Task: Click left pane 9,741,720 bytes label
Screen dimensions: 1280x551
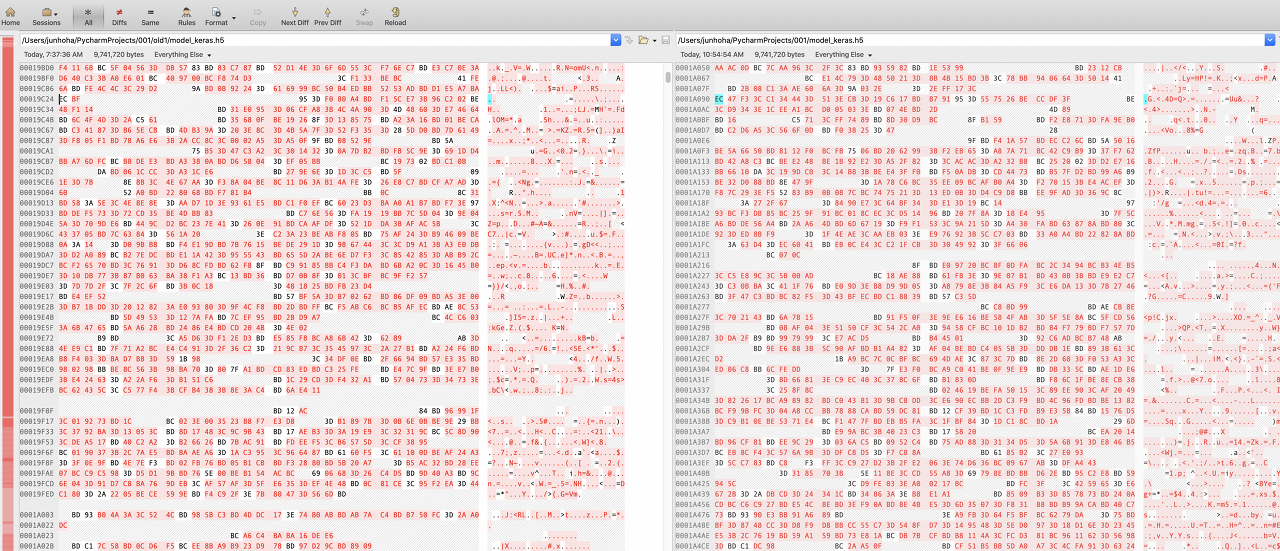Action: coord(119,54)
